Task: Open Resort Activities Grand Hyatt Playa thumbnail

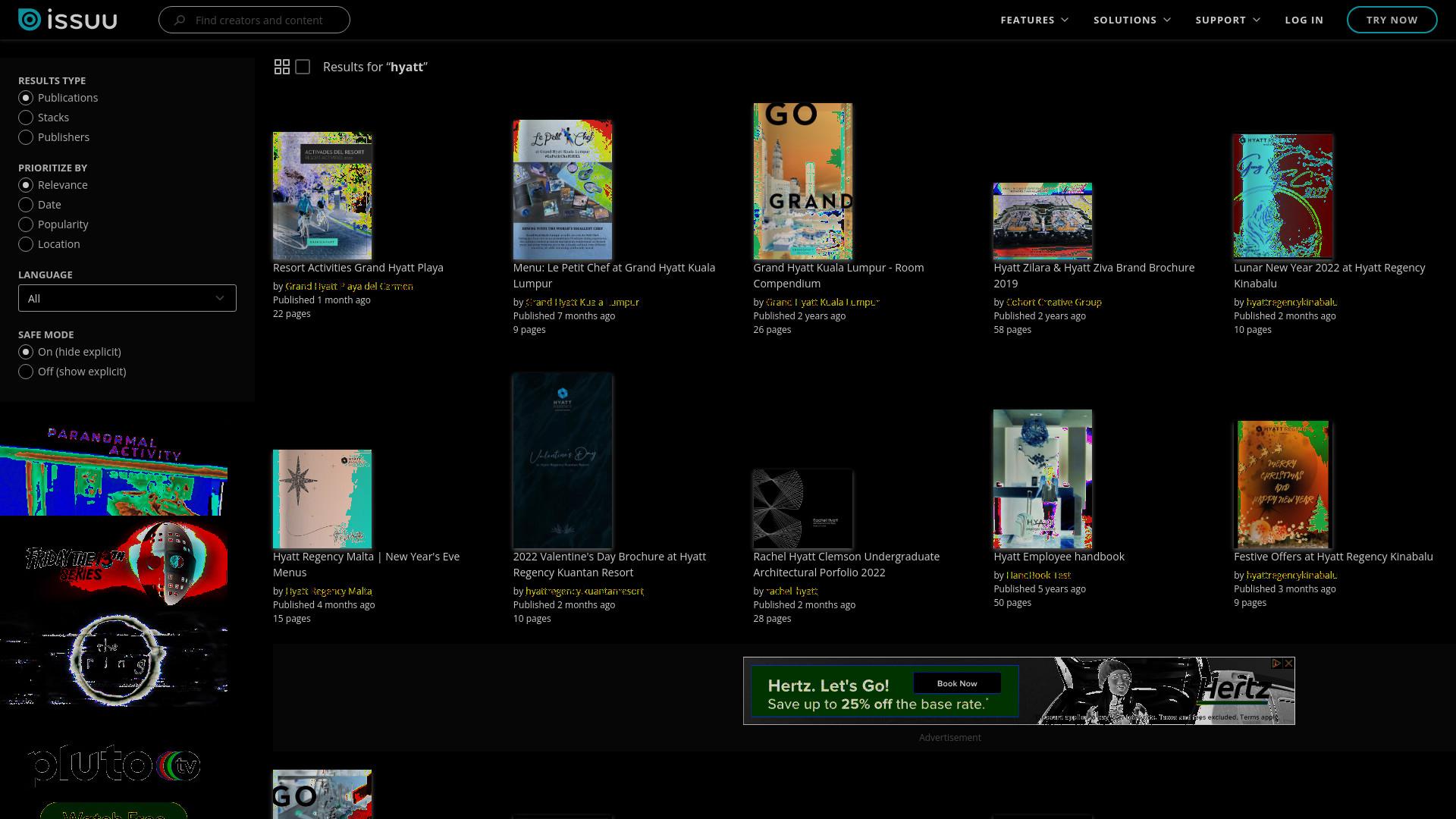Action: [322, 196]
